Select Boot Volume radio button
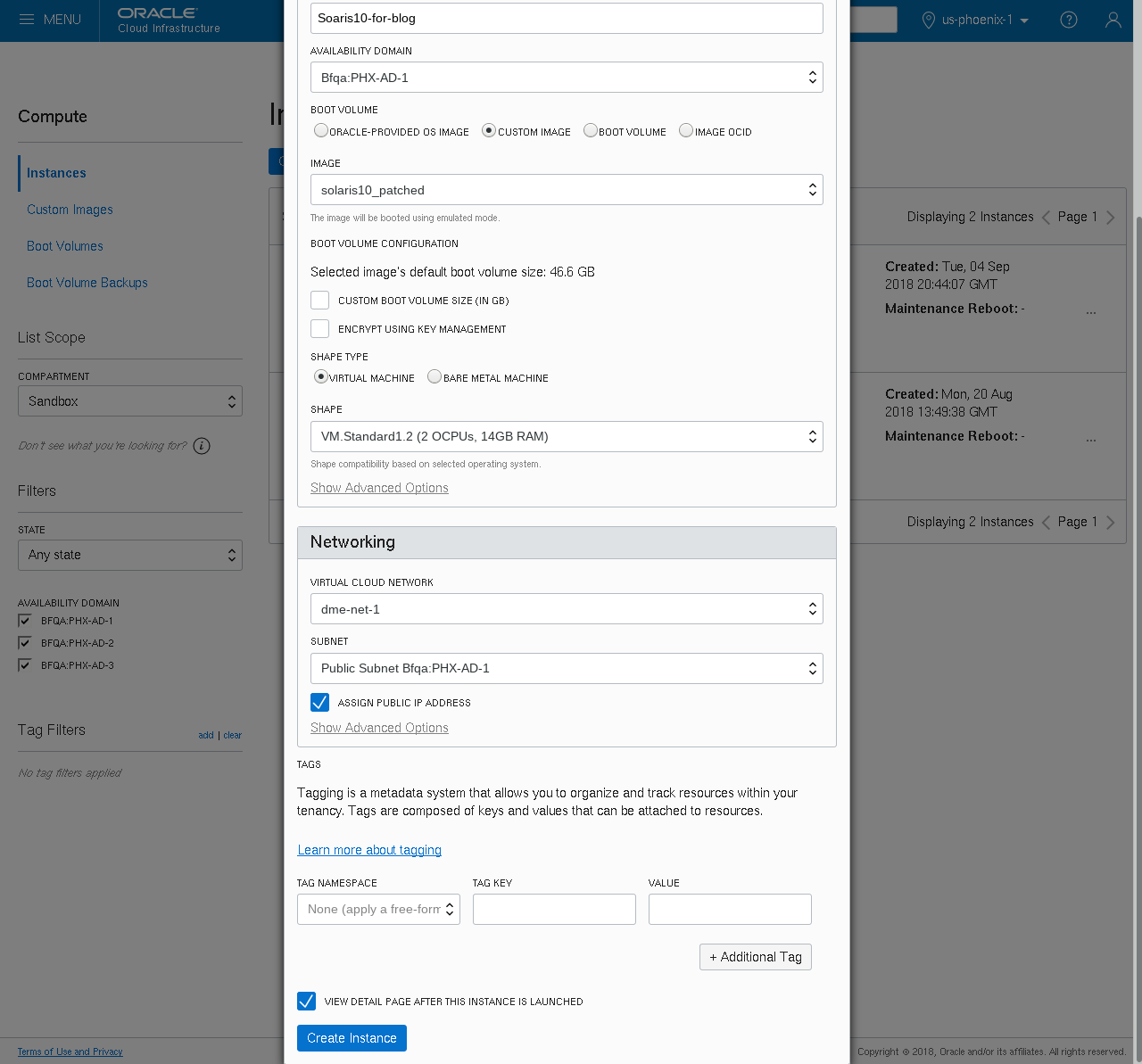This screenshot has height=1064, width=1142. click(591, 130)
